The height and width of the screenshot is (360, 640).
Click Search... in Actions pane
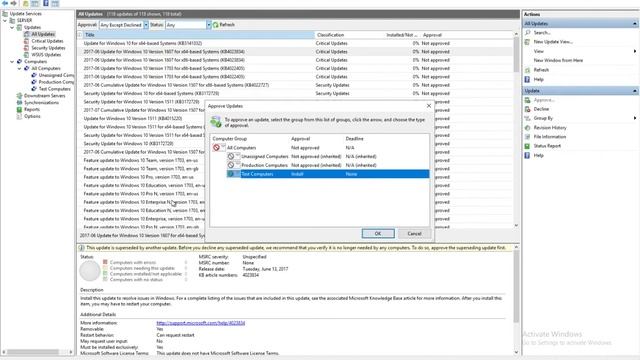point(542,32)
